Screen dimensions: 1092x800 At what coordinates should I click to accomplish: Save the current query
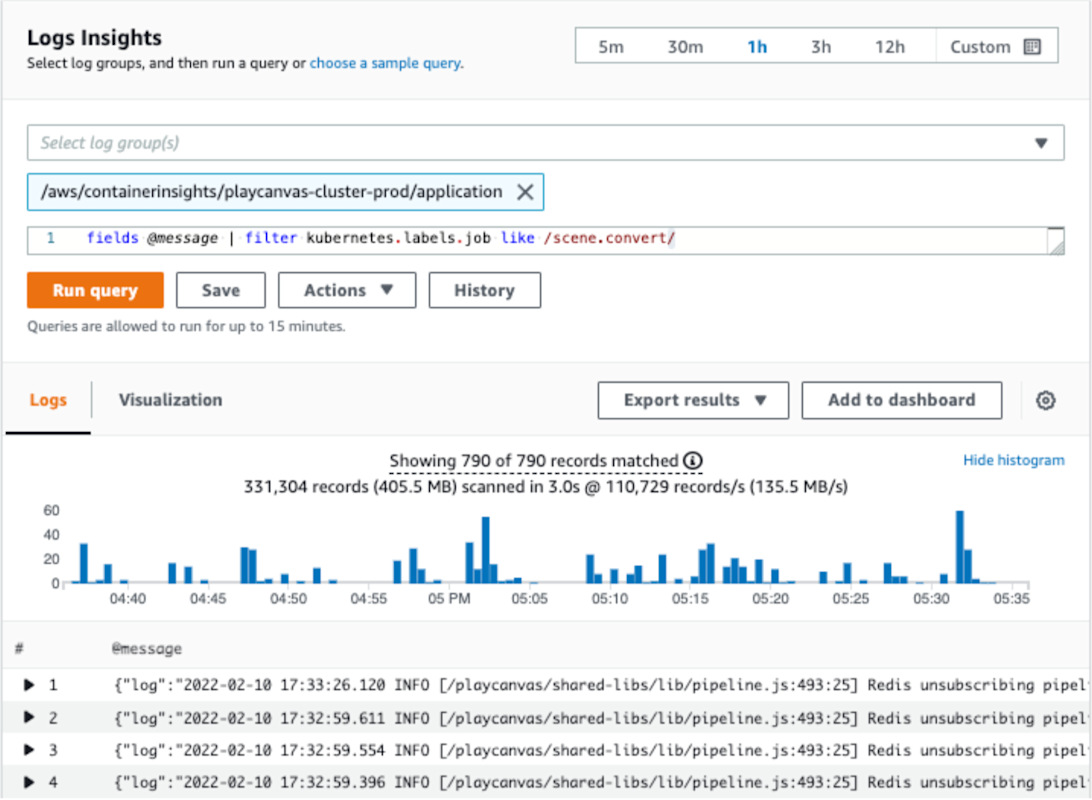(x=221, y=290)
